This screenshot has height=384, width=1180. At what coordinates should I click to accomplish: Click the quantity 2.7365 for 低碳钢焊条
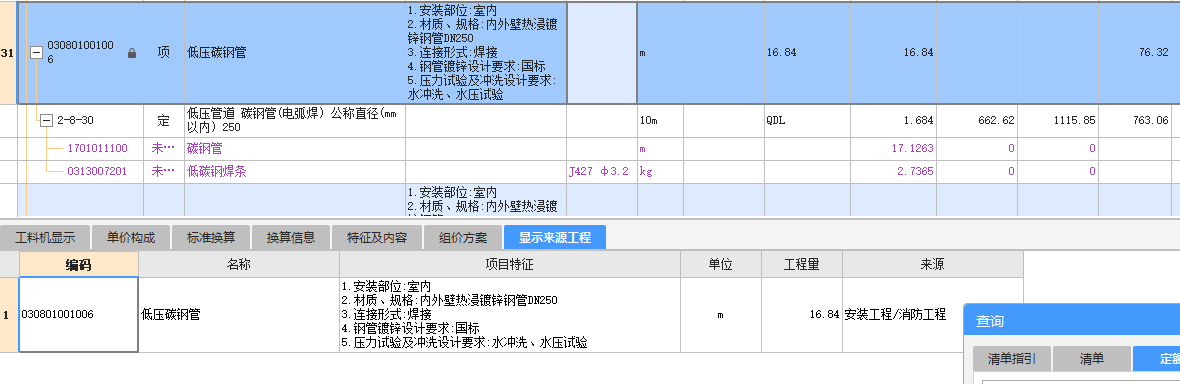tap(915, 172)
